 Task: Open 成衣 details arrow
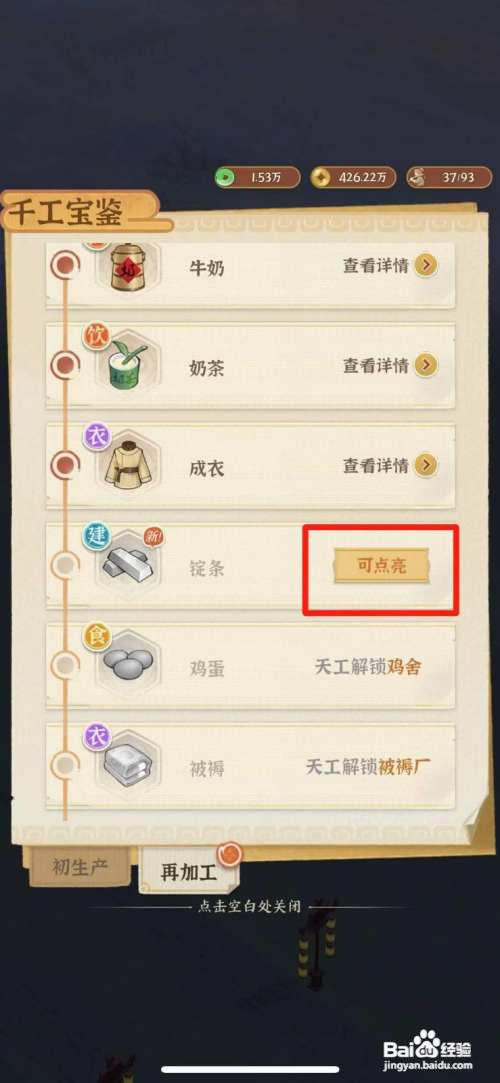tap(426, 465)
